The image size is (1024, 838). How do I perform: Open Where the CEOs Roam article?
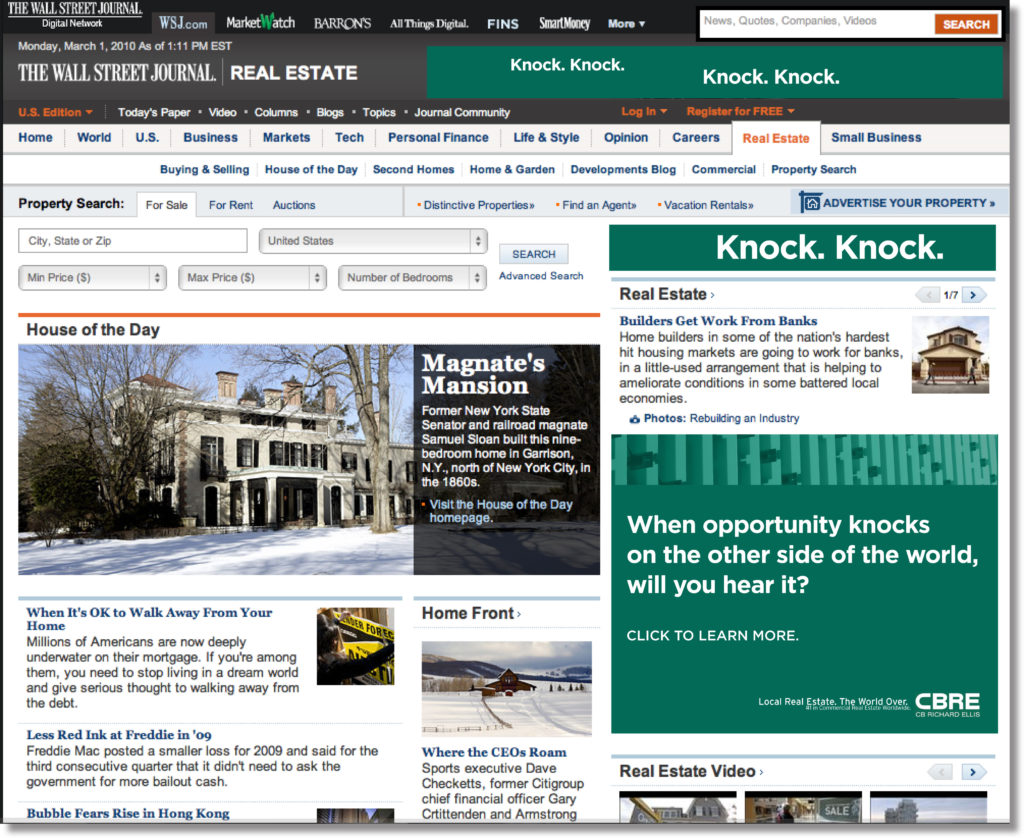point(494,752)
